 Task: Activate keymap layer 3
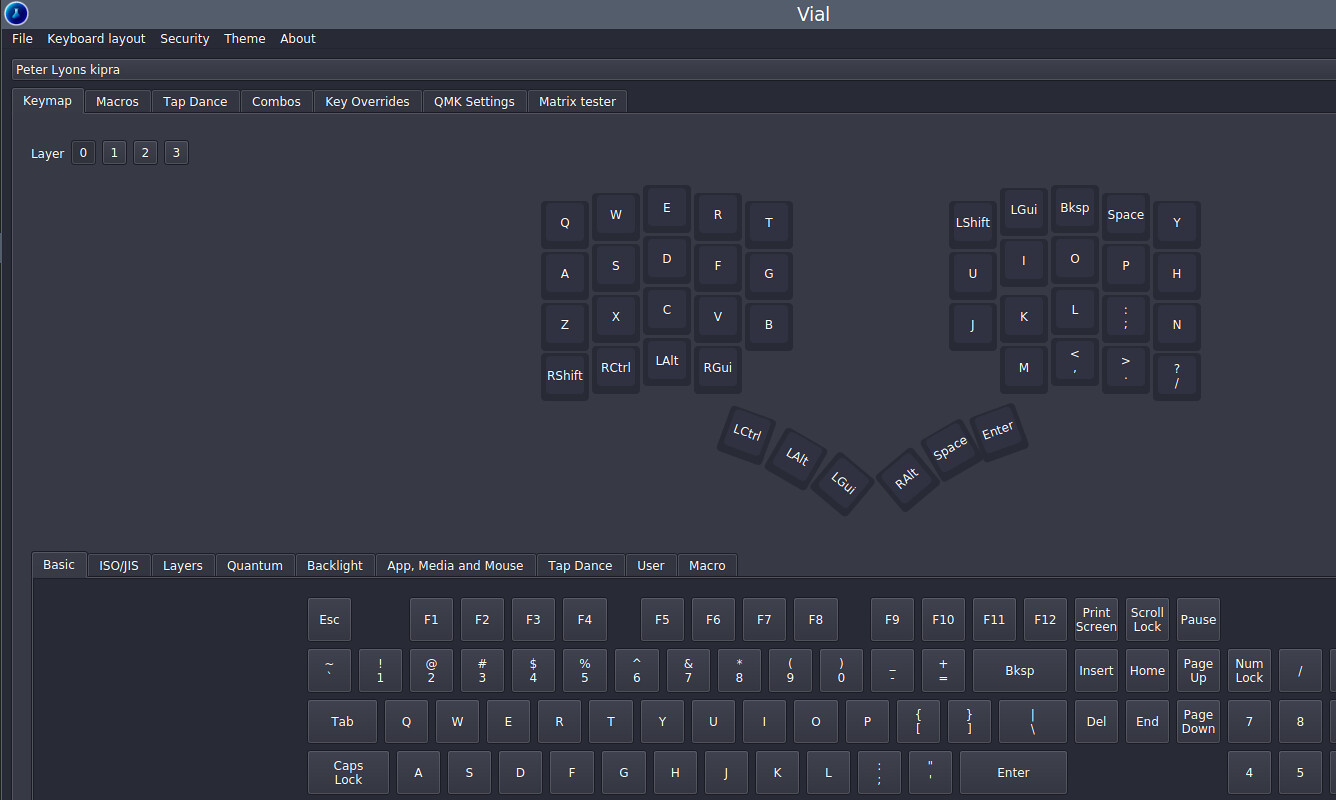176,153
